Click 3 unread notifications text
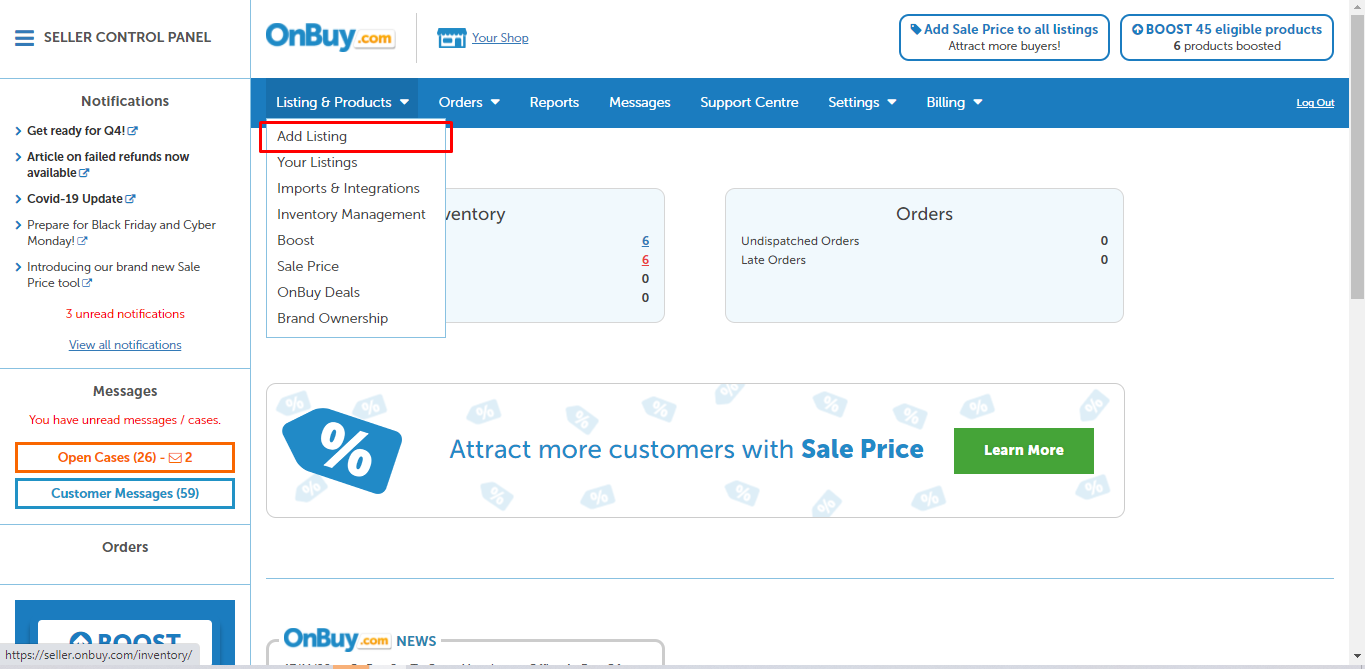The height and width of the screenshot is (669, 1365). [125, 314]
